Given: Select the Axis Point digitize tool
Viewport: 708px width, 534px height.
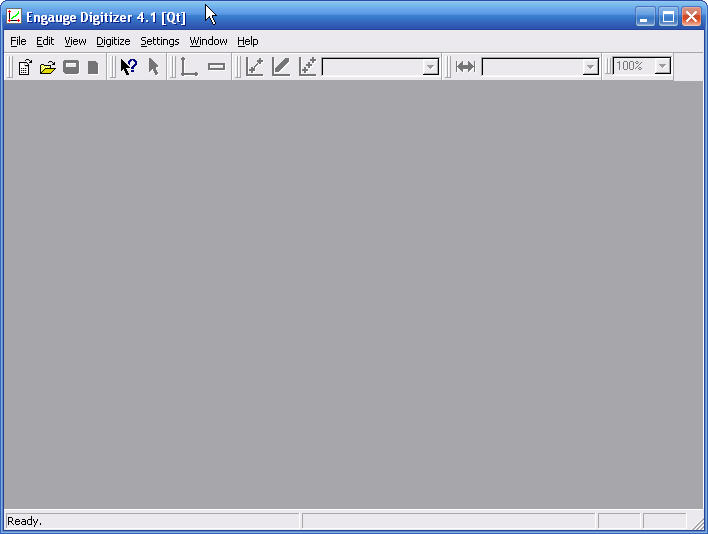Looking at the screenshot, I should 189,67.
